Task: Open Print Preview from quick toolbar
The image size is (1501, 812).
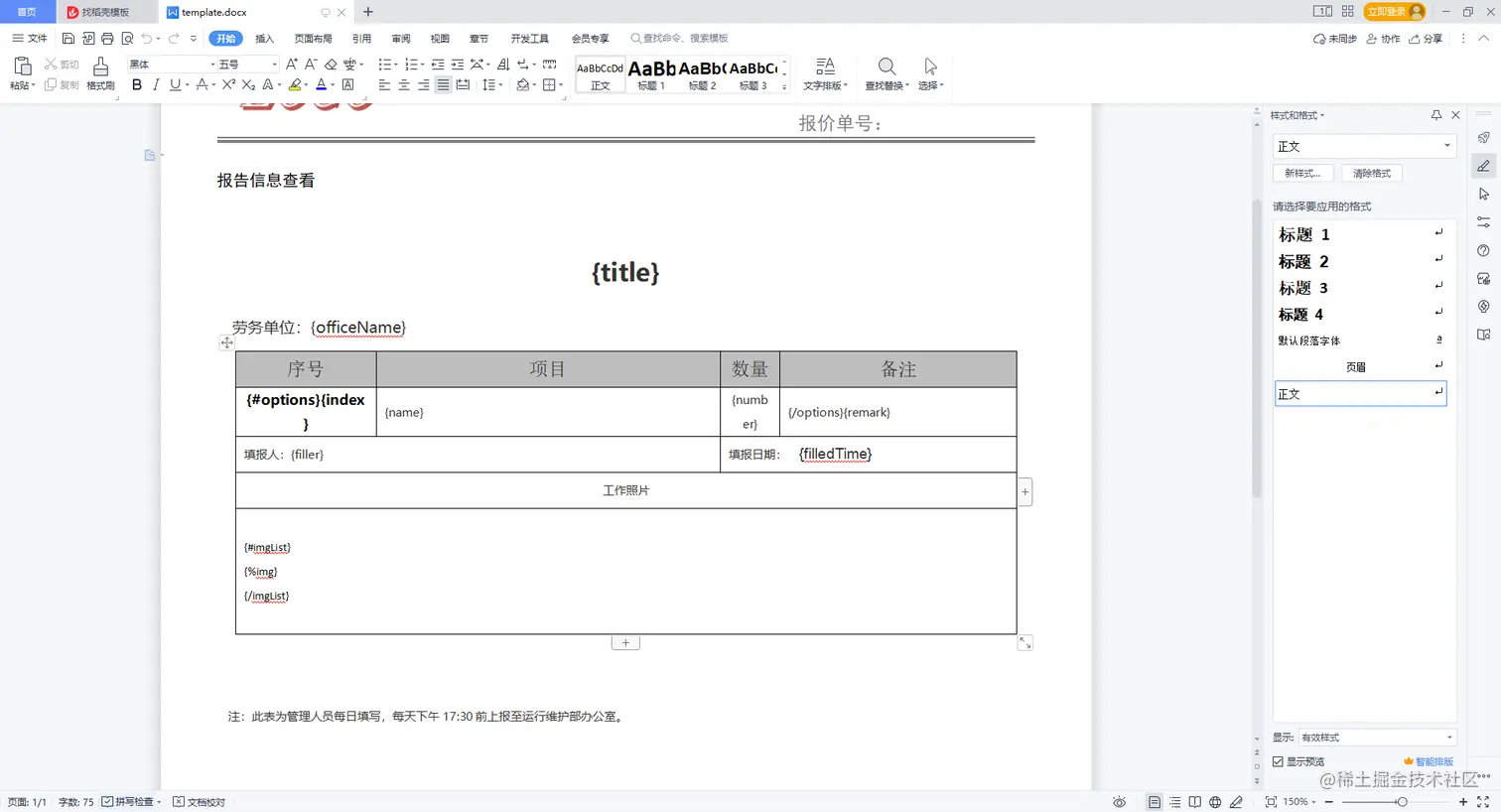Action: point(127,39)
